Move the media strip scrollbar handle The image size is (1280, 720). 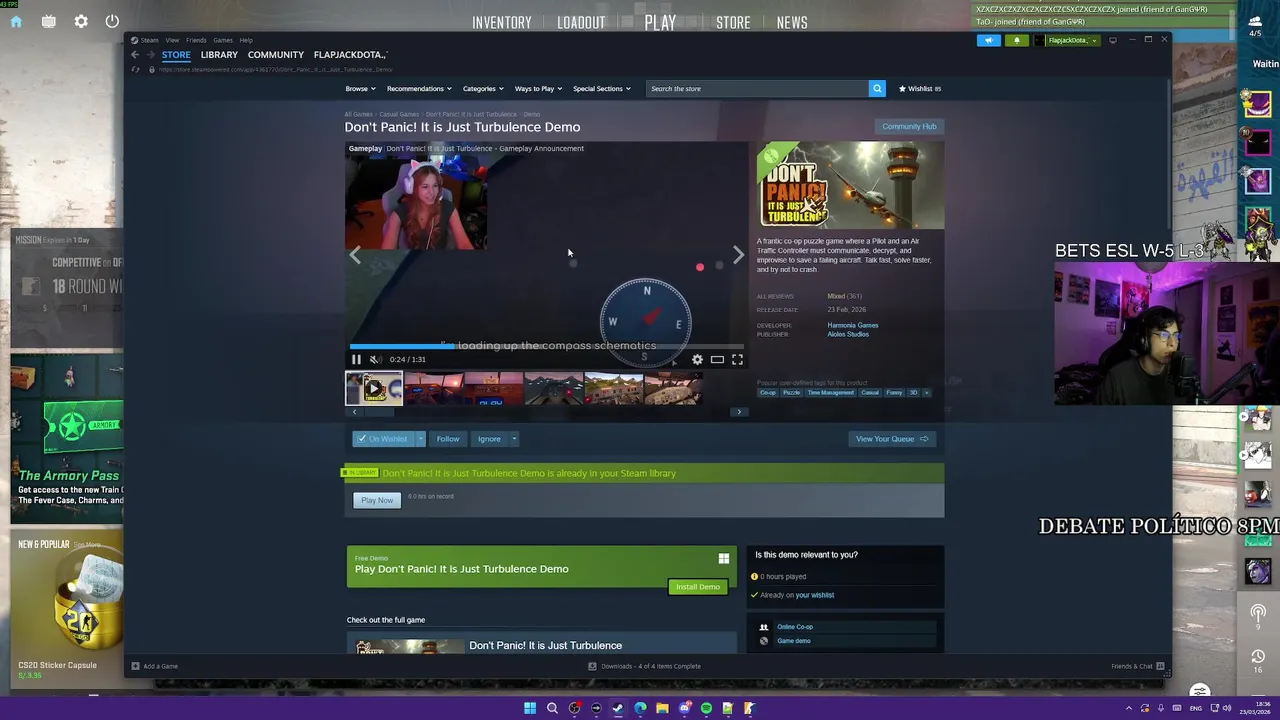[379, 412]
